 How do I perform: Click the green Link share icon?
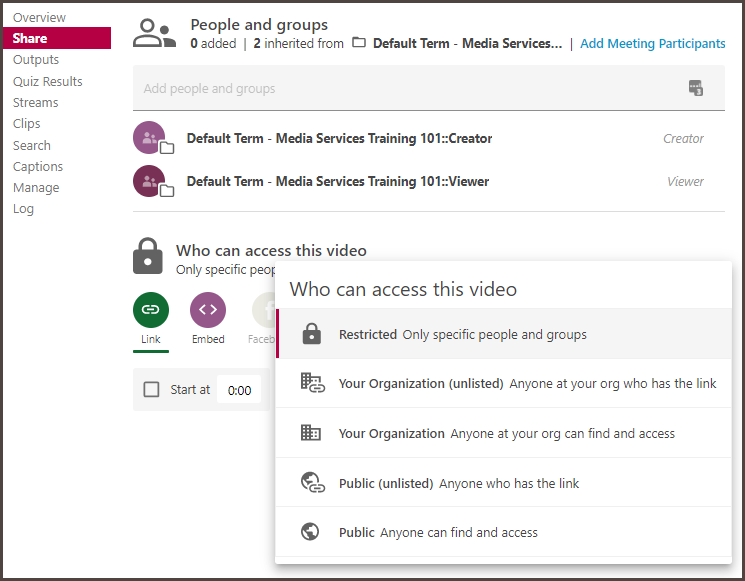tap(150, 310)
